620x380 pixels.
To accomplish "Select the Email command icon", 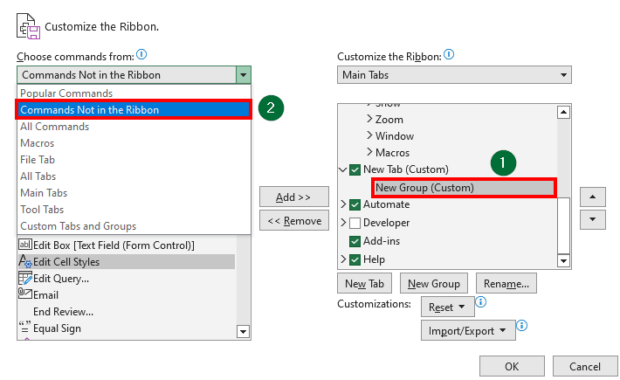I will [x=25, y=294].
